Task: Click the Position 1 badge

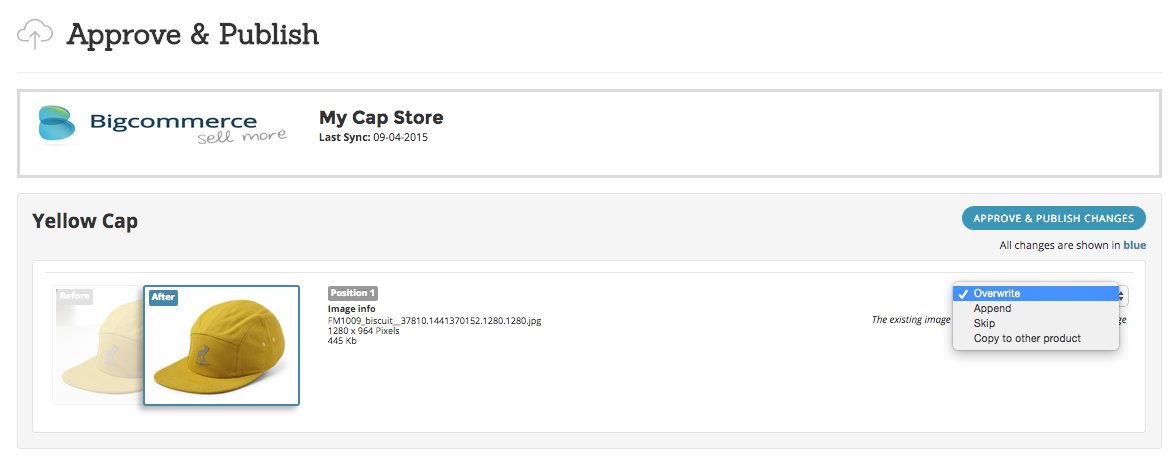Action: click(x=353, y=293)
